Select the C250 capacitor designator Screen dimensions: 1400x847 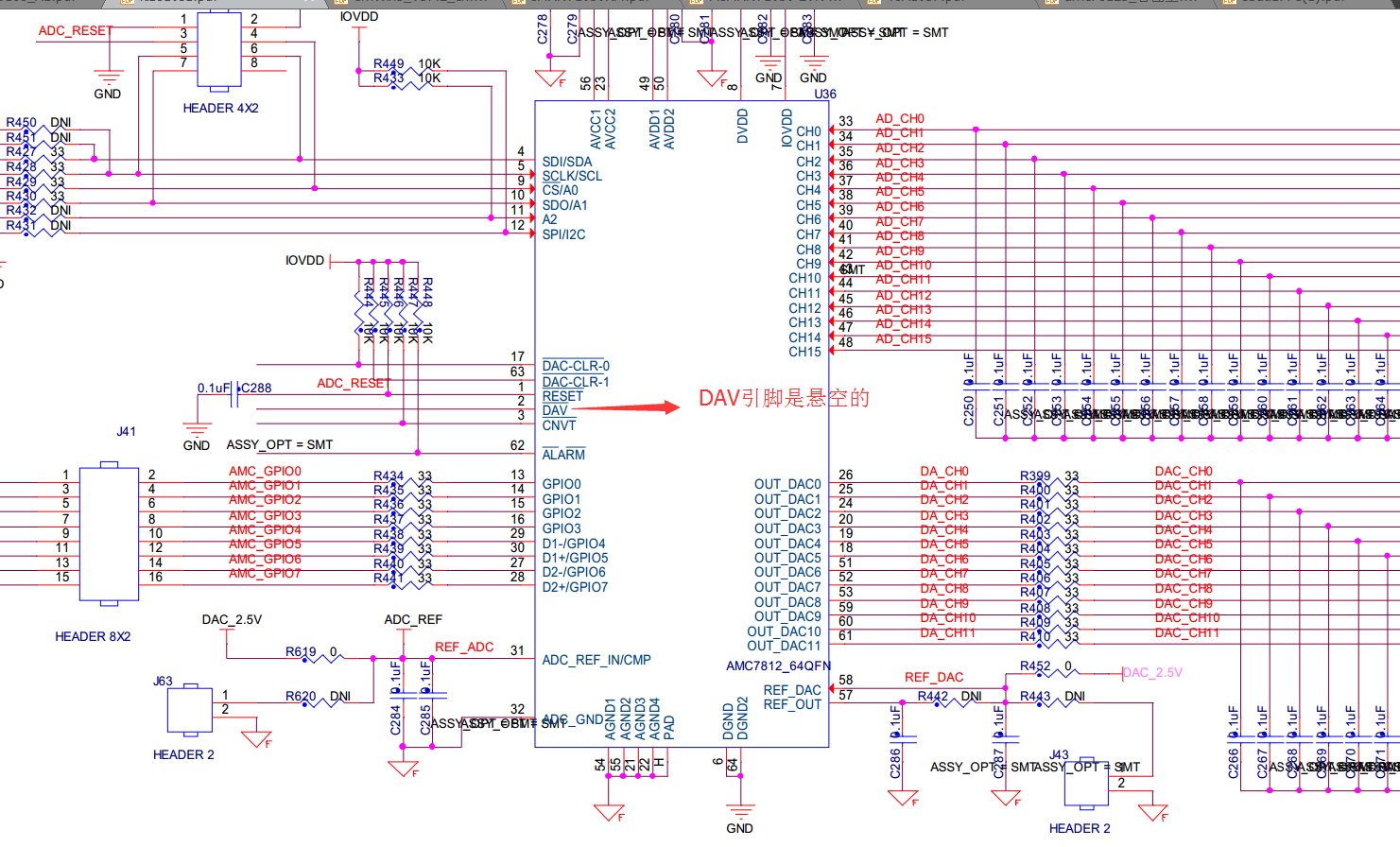click(969, 410)
